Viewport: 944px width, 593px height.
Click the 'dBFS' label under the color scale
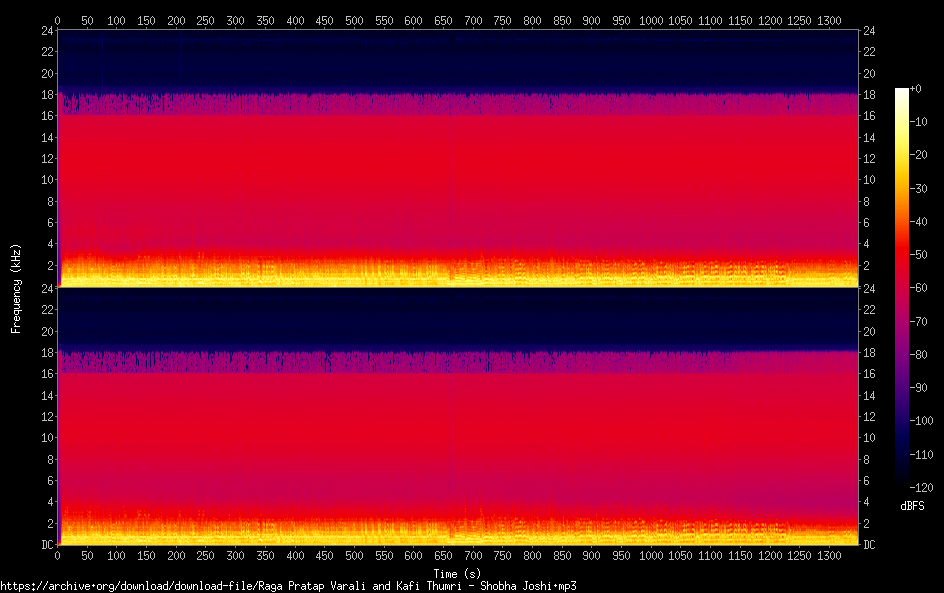pos(912,506)
